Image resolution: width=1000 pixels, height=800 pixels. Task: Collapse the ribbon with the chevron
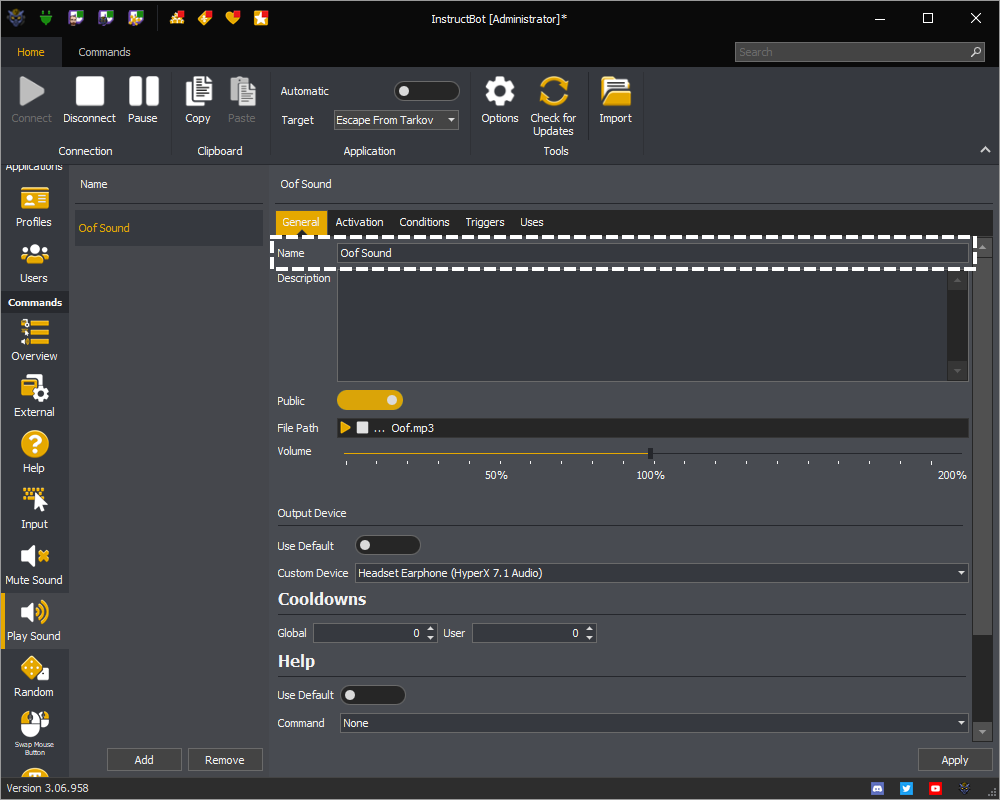coord(985,150)
